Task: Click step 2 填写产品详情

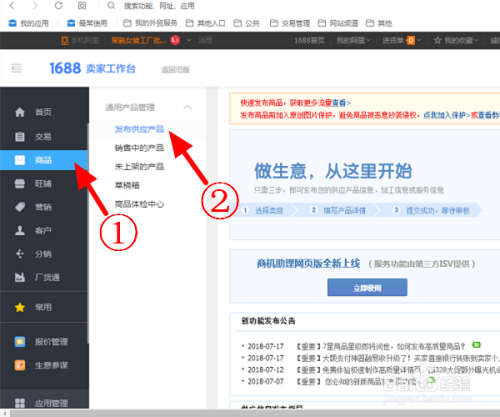Action: pos(339,210)
